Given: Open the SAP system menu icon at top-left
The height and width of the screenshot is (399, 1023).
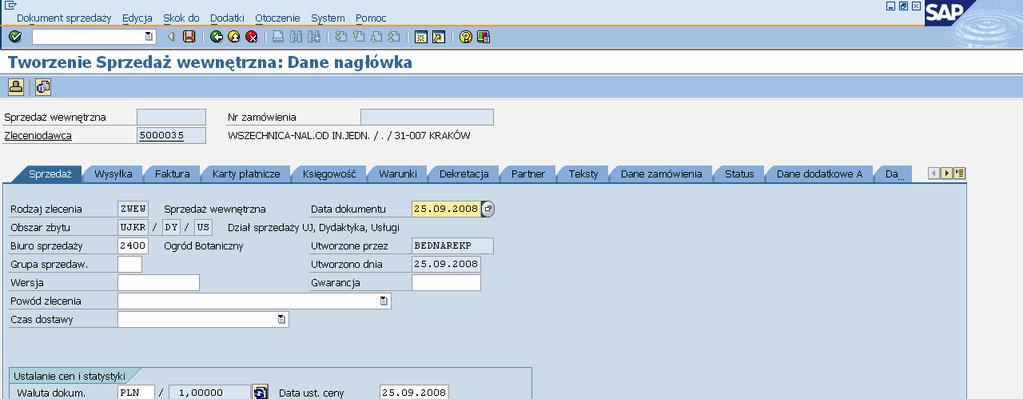Looking at the screenshot, I should point(9,6).
